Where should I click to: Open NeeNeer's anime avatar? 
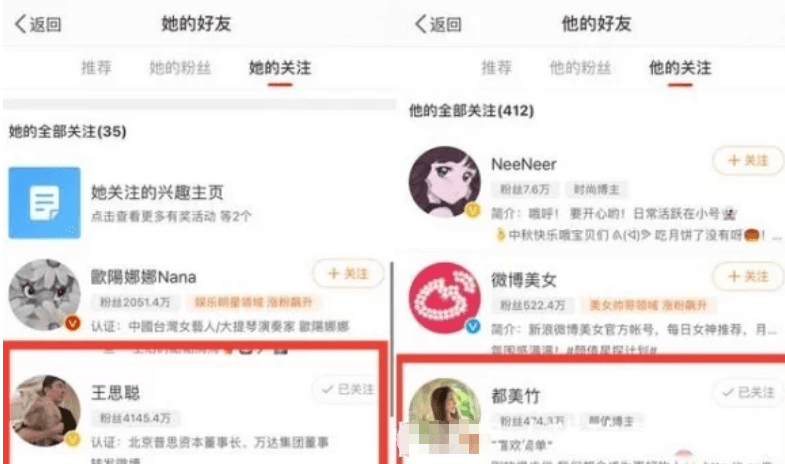[445, 182]
